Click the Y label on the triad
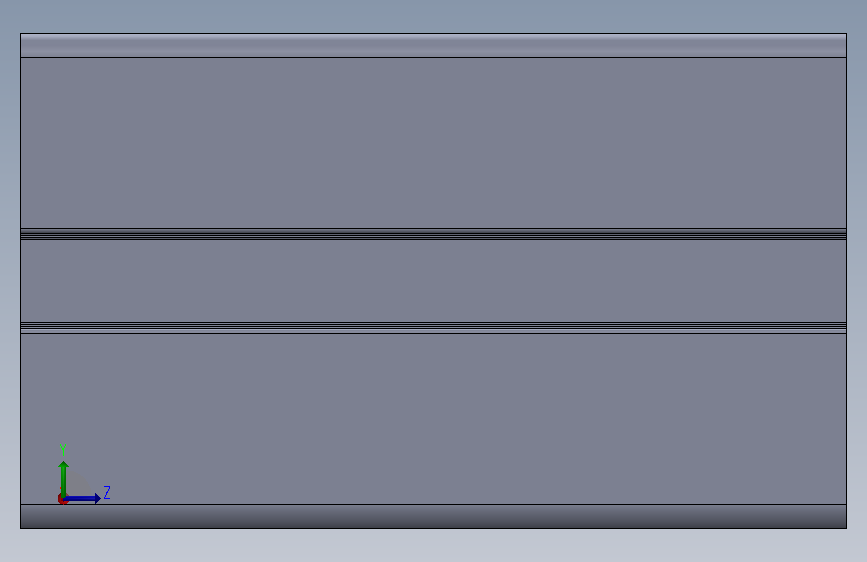867x562 pixels. pyautogui.click(x=63, y=449)
